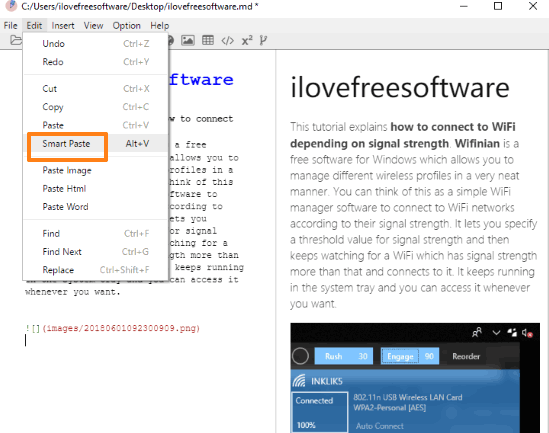Click the insert table toolbar icon
The image size is (549, 433).
click(208, 41)
